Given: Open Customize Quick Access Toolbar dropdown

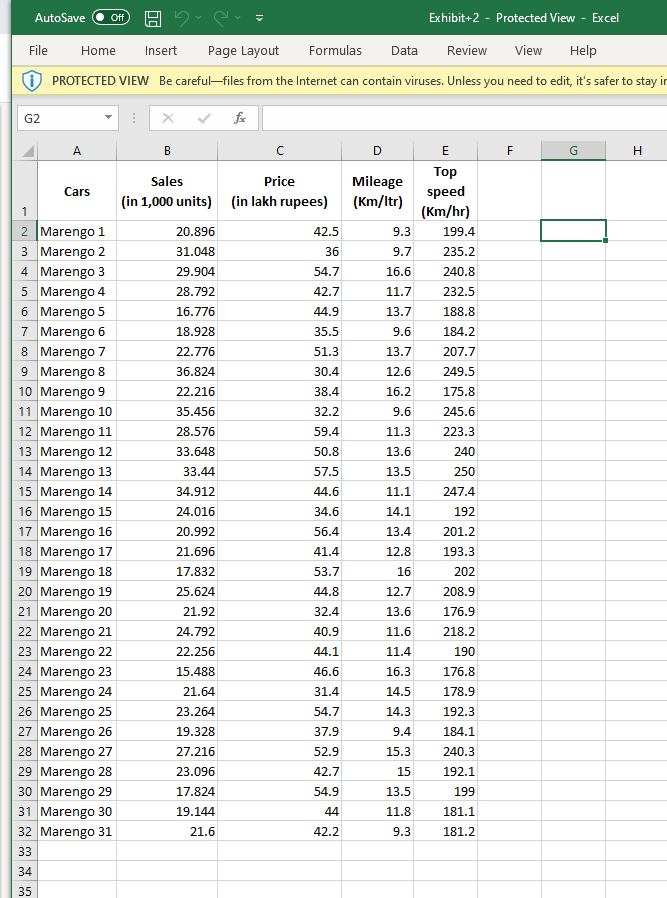Looking at the screenshot, I should pos(259,18).
